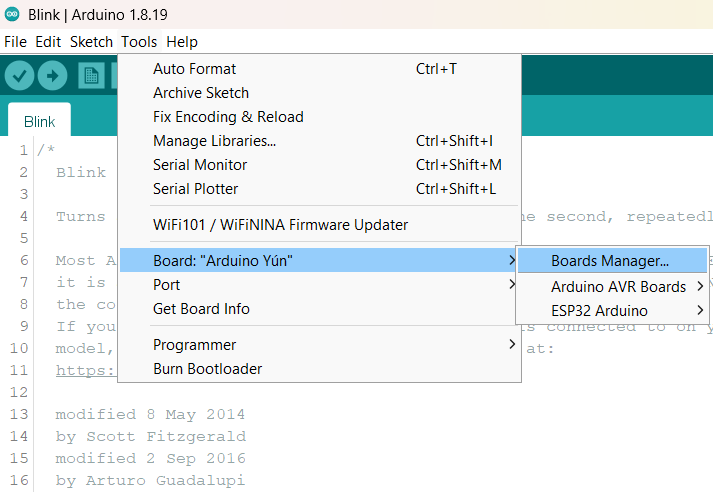Open the Help menu

point(182,42)
